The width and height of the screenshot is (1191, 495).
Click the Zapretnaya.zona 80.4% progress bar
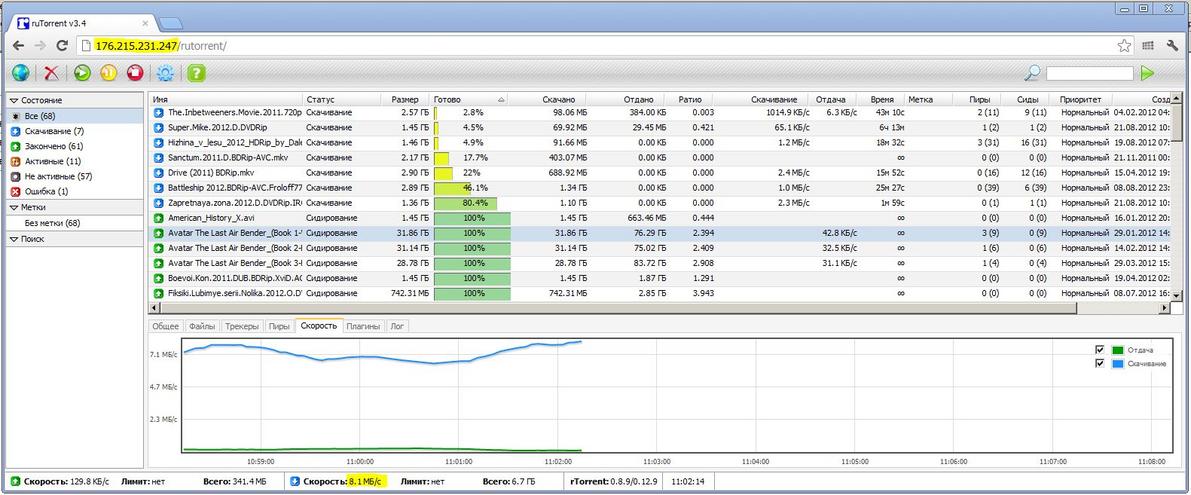471,203
